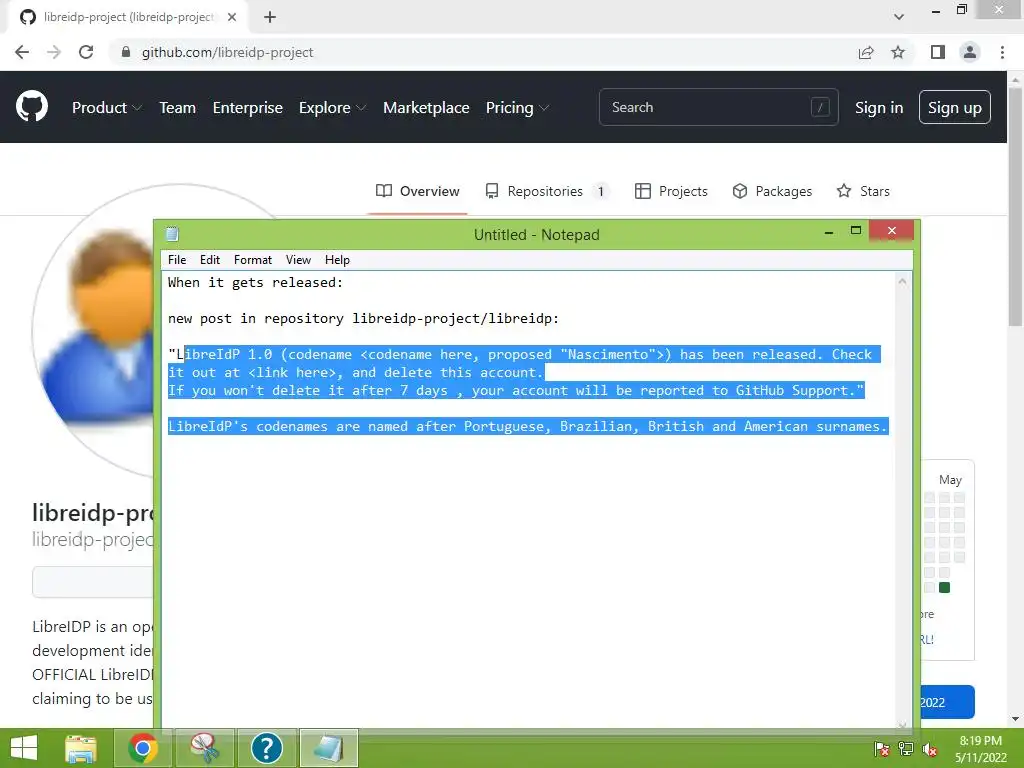This screenshot has height=768, width=1024.
Task: Click the padlock site info icon
Action: coord(126,52)
